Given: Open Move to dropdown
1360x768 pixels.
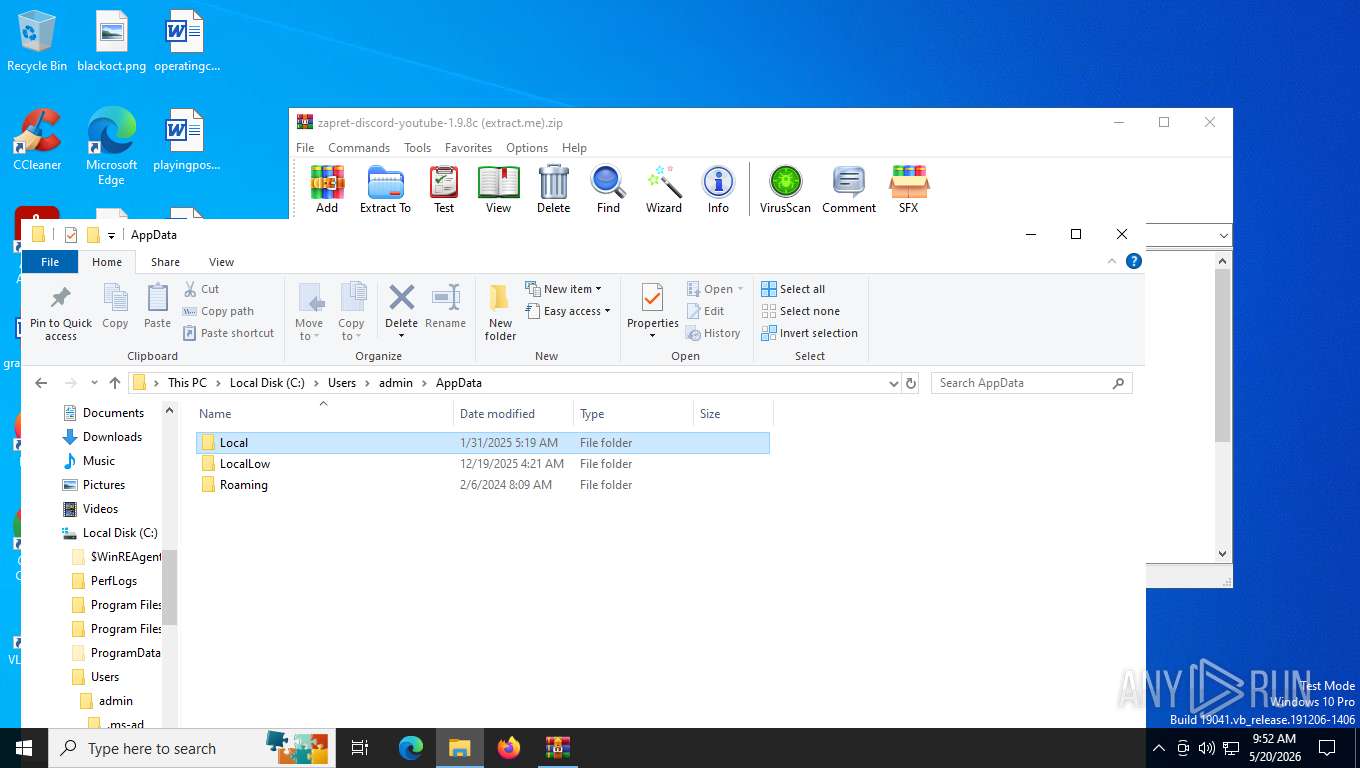Looking at the screenshot, I should tap(309, 312).
